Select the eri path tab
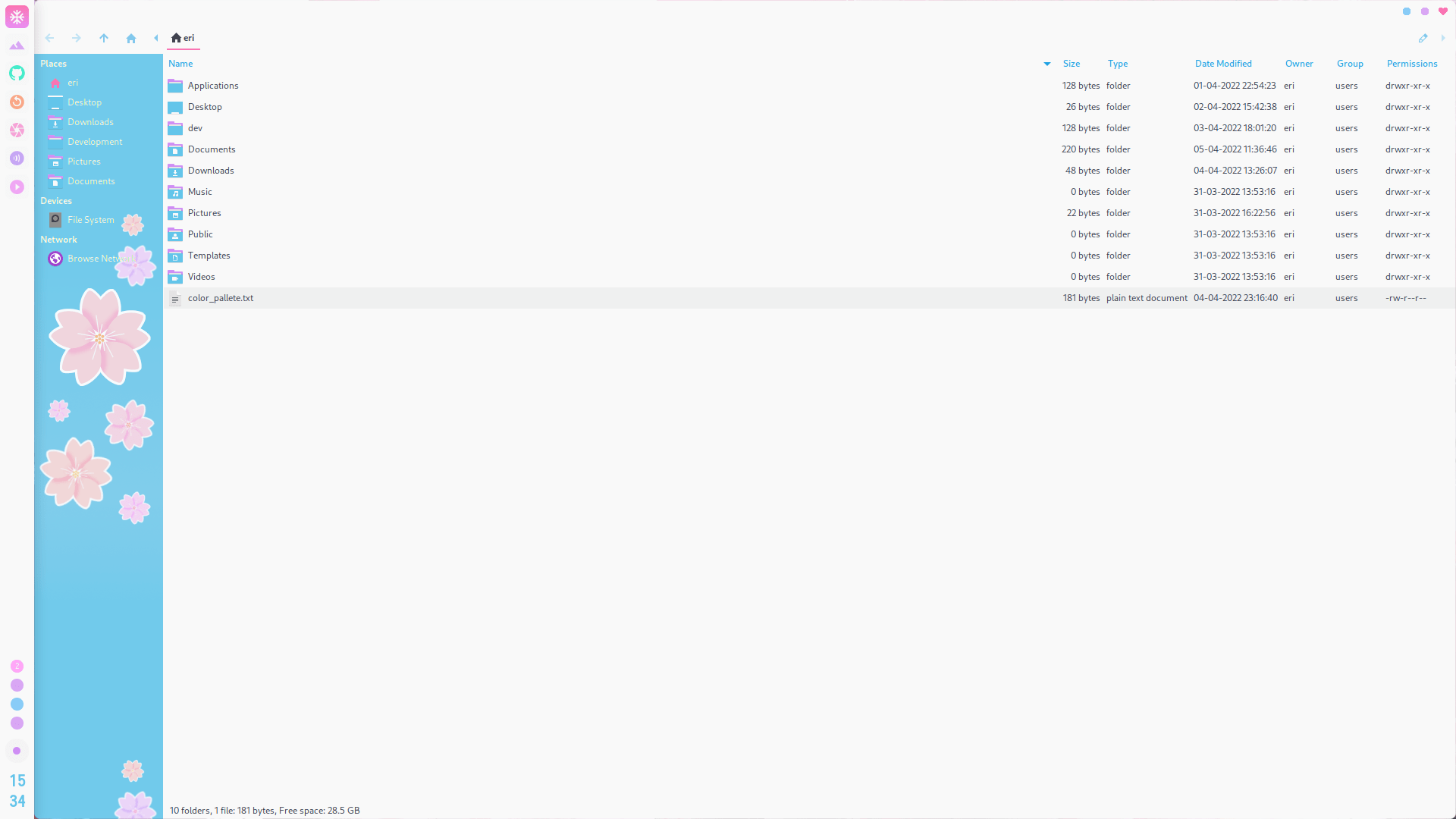Viewport: 1456px width, 819px height. click(x=183, y=38)
